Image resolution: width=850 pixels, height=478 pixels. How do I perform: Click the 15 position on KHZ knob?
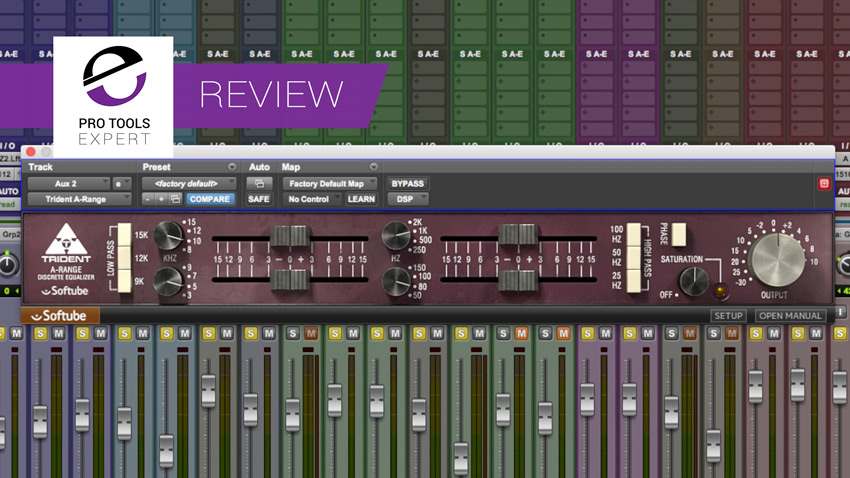pyautogui.click(x=191, y=222)
